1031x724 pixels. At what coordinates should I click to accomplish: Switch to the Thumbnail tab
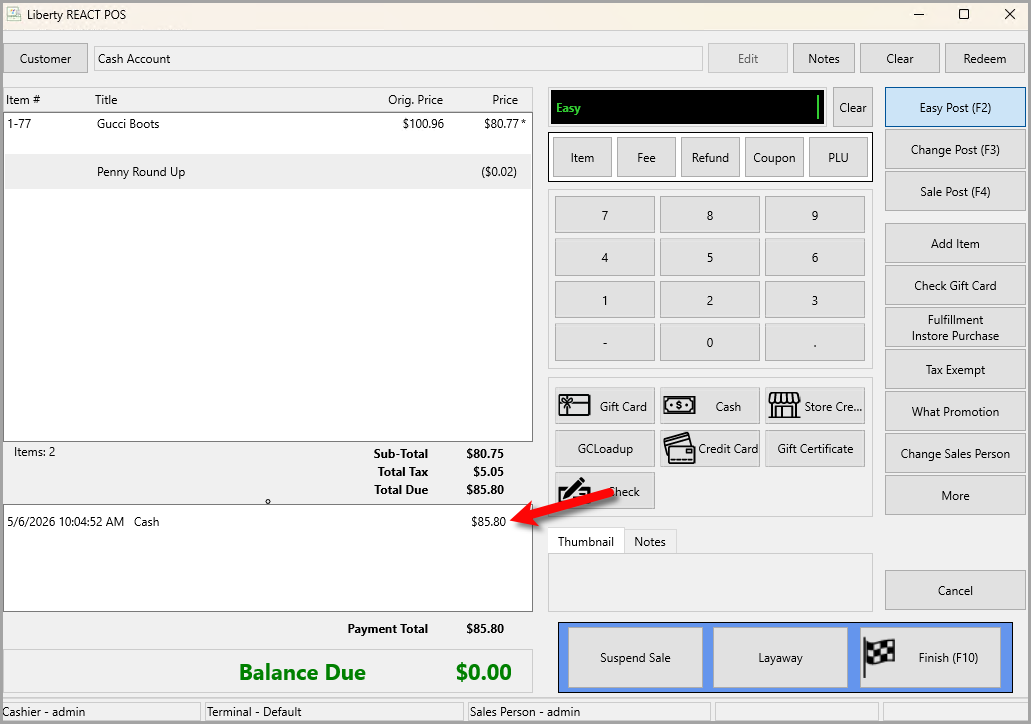click(x=586, y=541)
